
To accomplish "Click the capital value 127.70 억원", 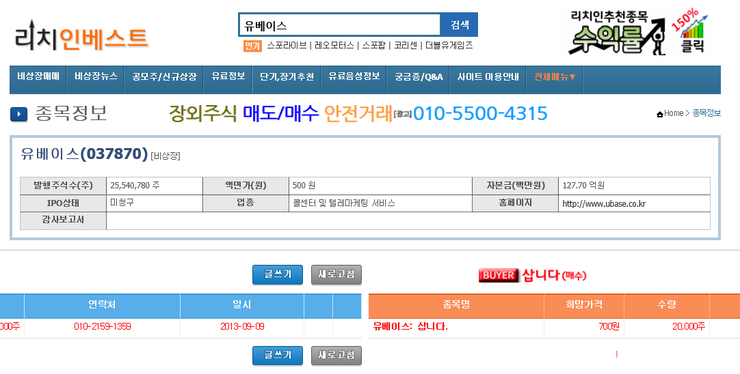I will click(x=583, y=186).
